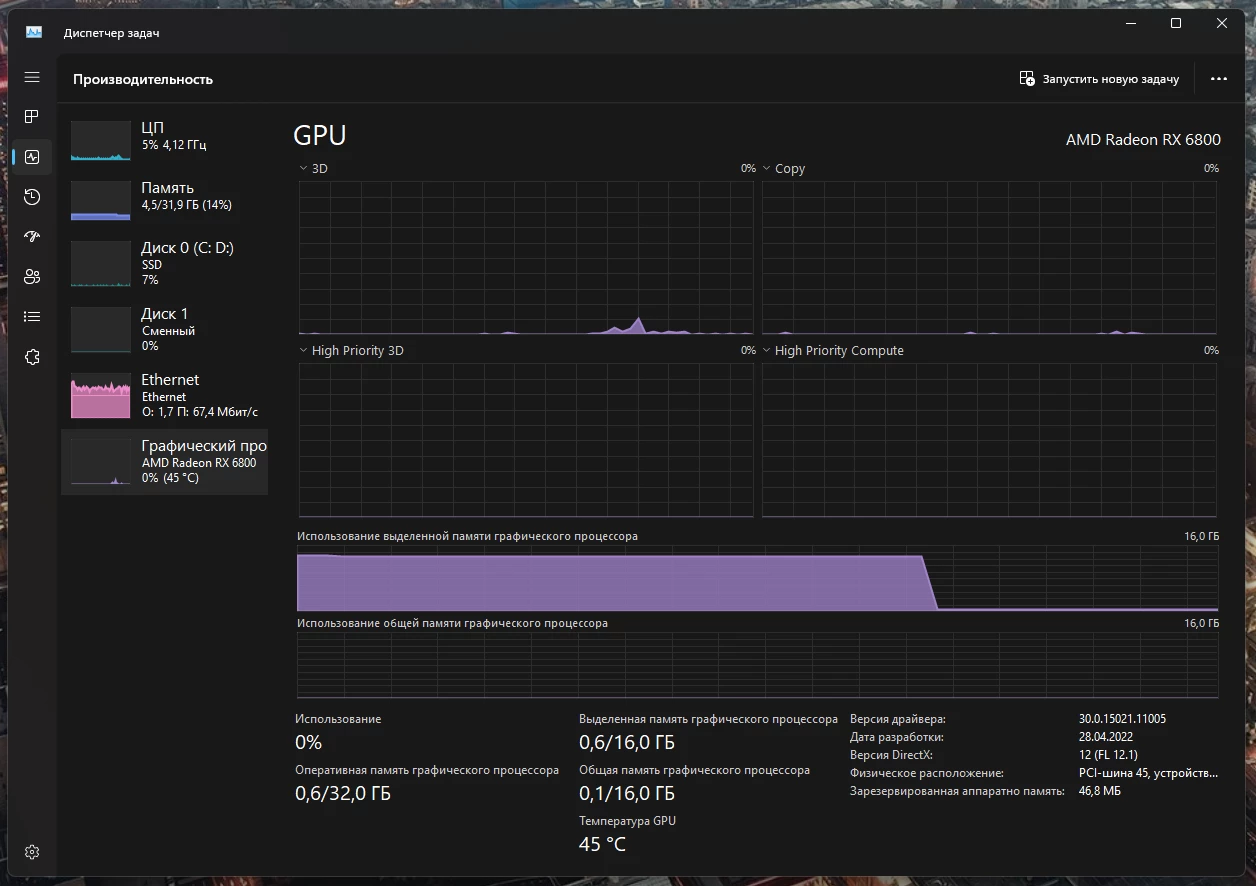Open the Startup apps page icon

32,237
